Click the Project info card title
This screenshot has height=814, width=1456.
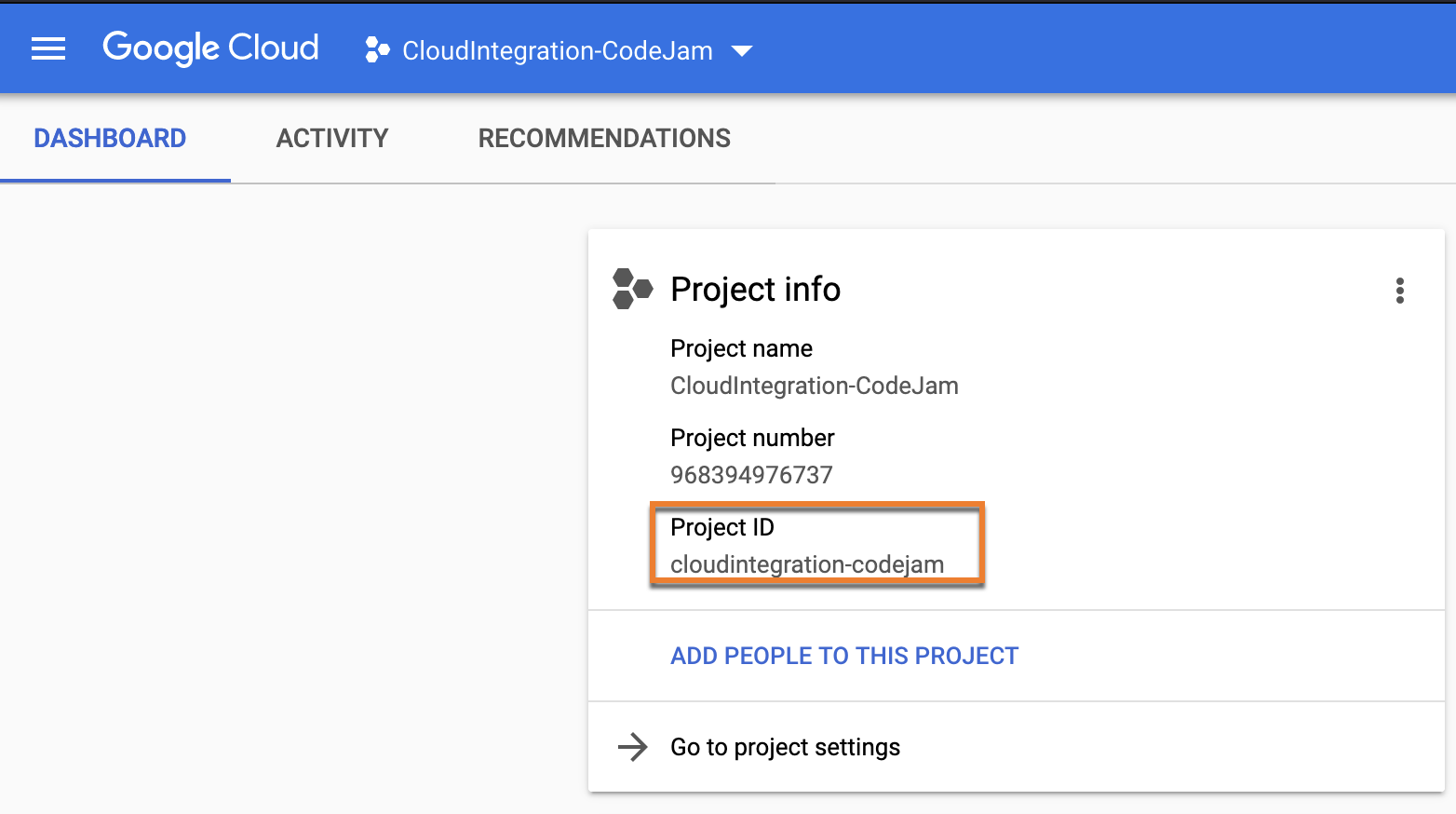pos(755,290)
